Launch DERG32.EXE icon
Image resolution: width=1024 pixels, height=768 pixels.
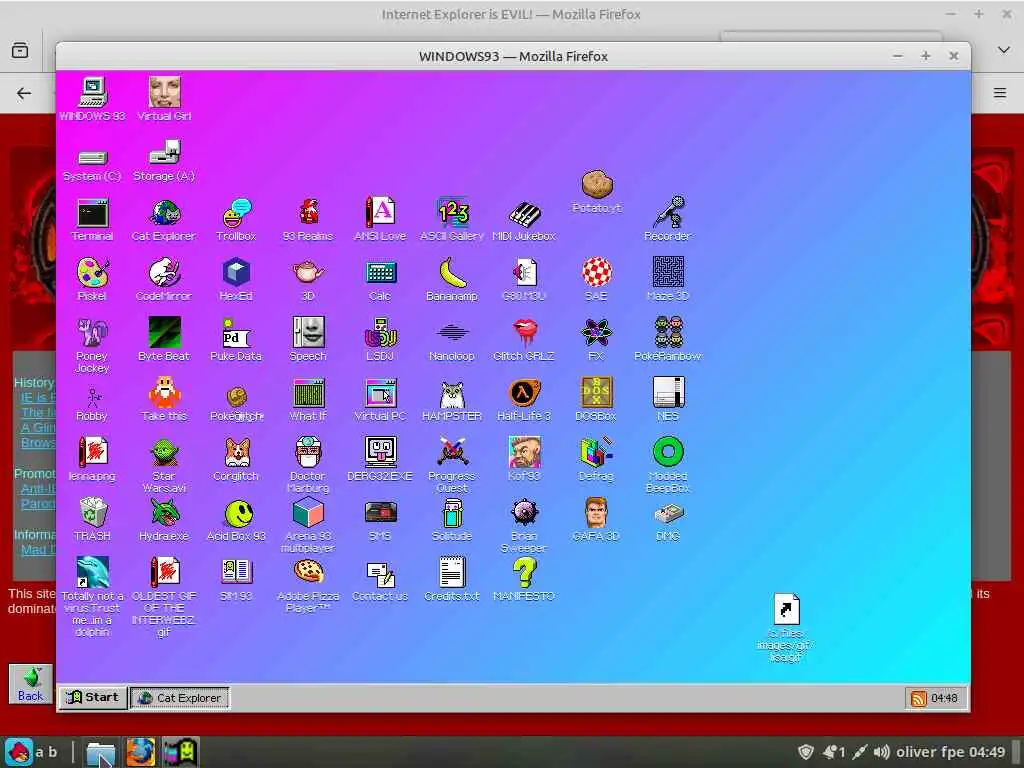[380, 452]
